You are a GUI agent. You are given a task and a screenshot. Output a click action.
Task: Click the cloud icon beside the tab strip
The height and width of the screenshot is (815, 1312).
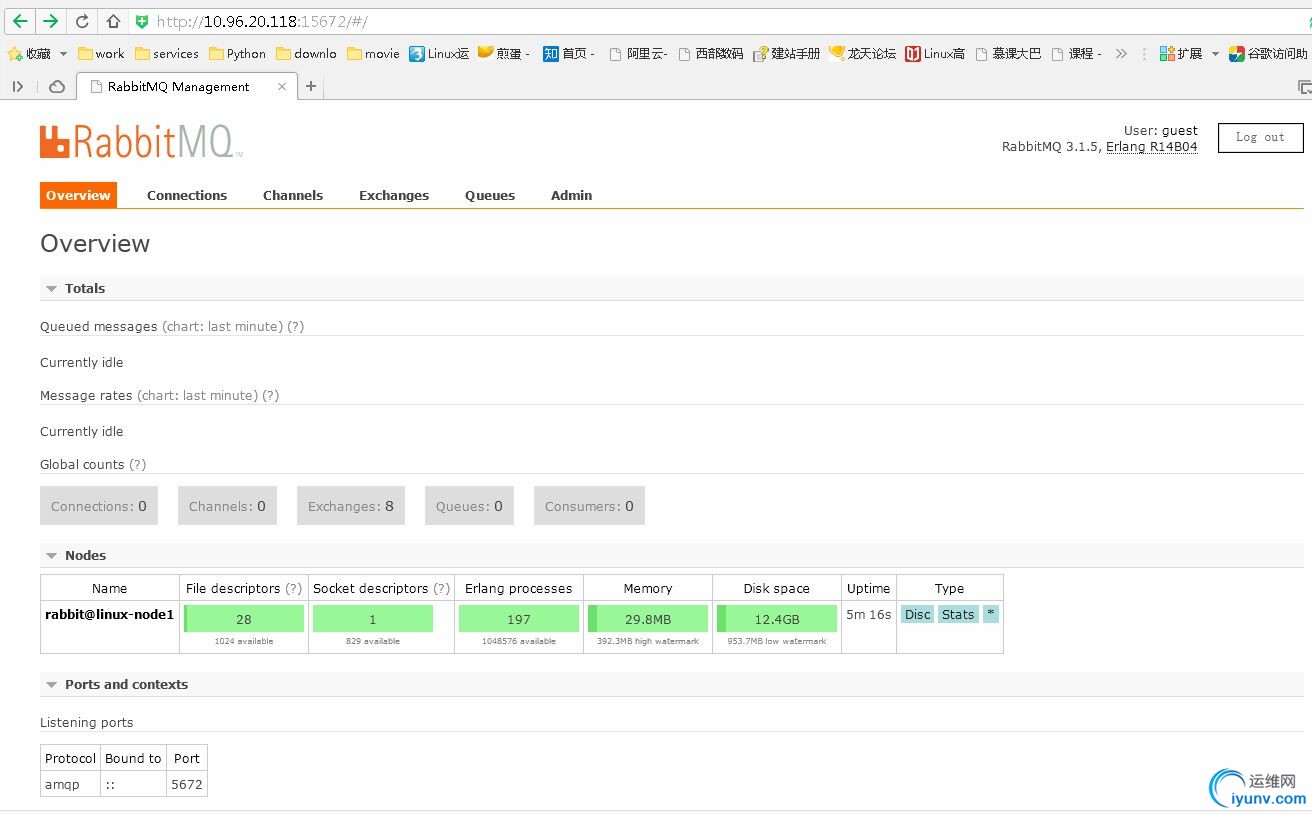pos(57,87)
